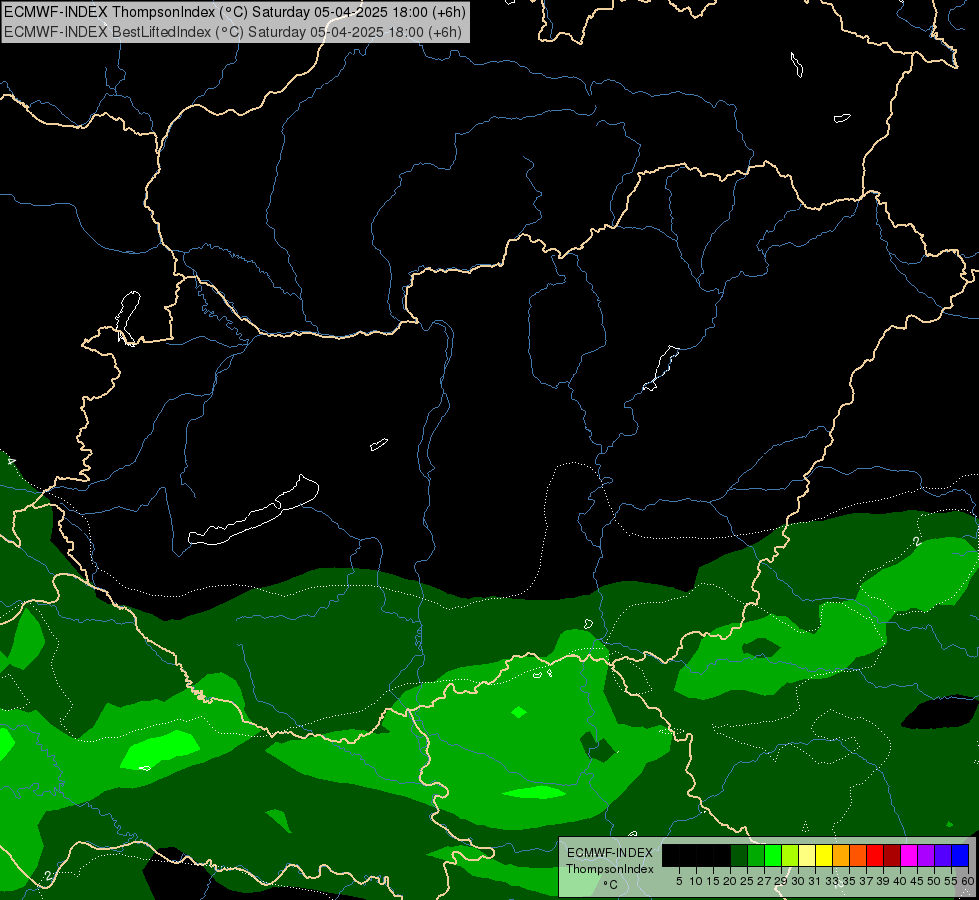
Task: Select the violet 50–55 legend swatch
Action: pos(943,855)
